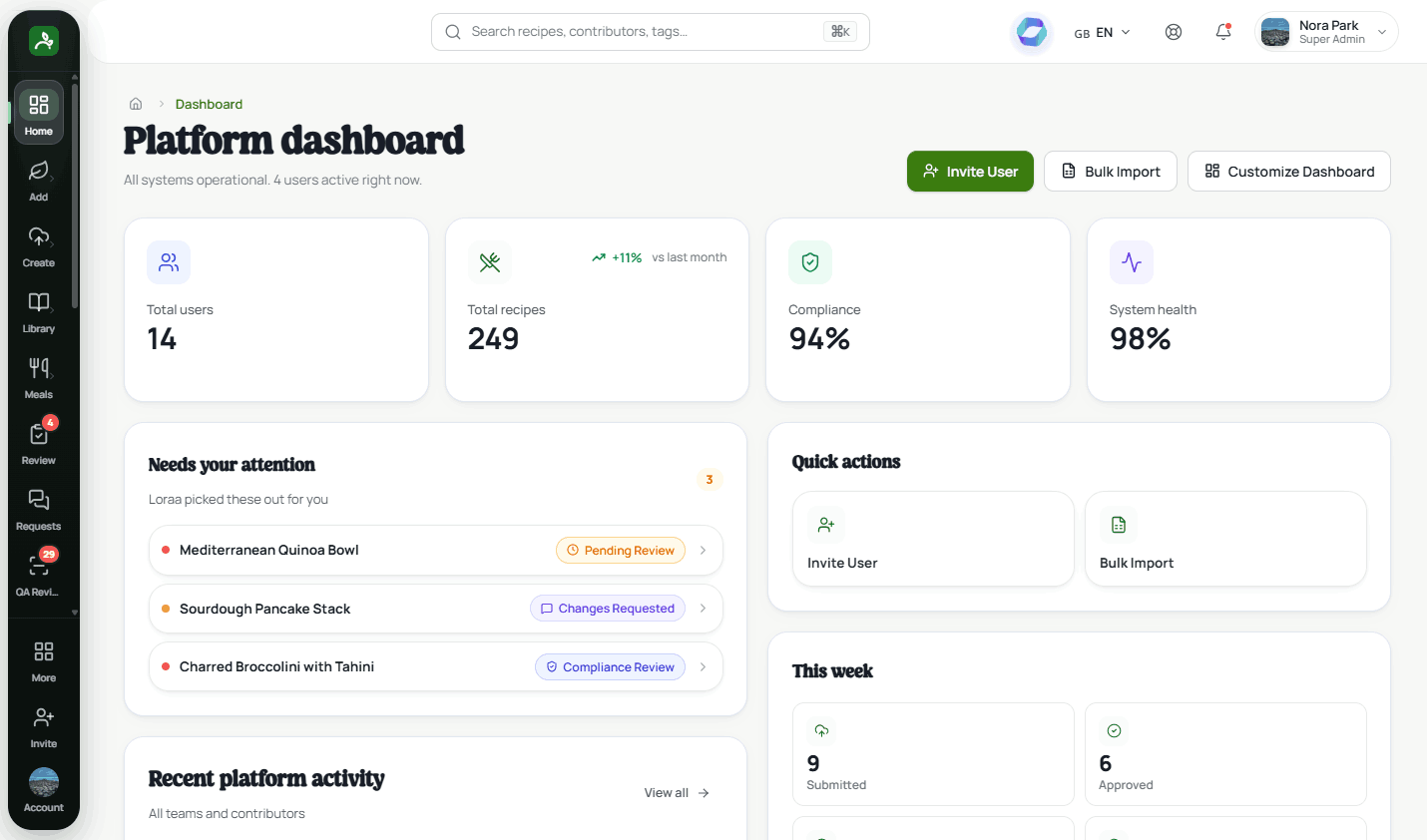Viewport: 1427px width, 840px height.
Task: Click the Submitted upload icon
Action: 821,731
